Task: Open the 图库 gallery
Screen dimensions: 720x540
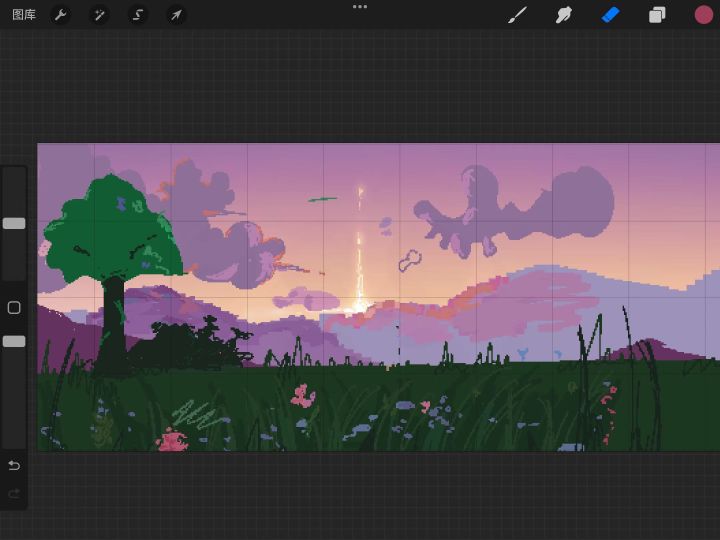Action: point(24,15)
